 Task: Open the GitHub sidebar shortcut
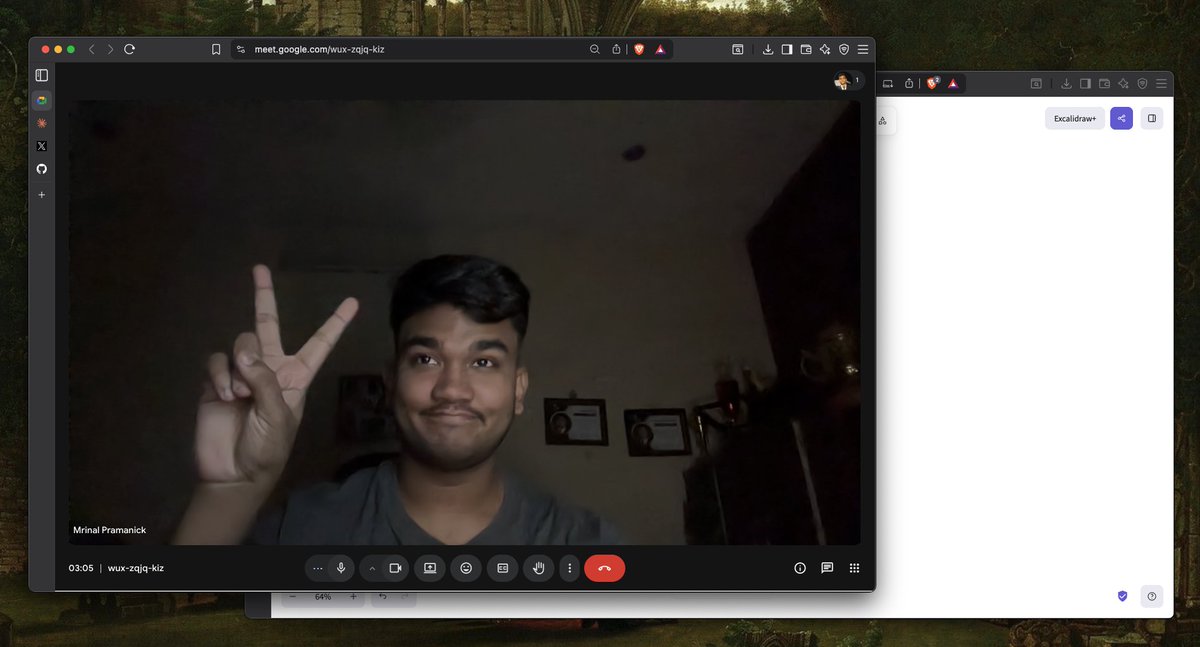point(42,169)
